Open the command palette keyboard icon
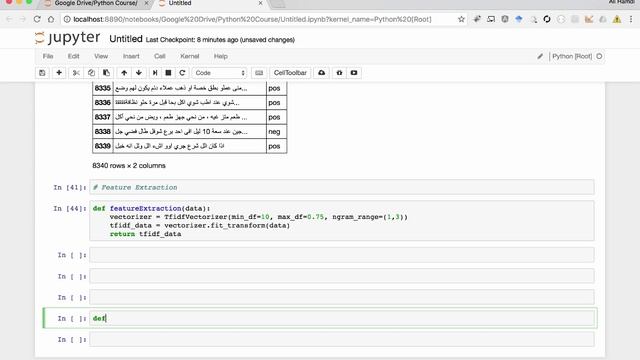Screen dimensions: 640x360 click(x=259, y=73)
